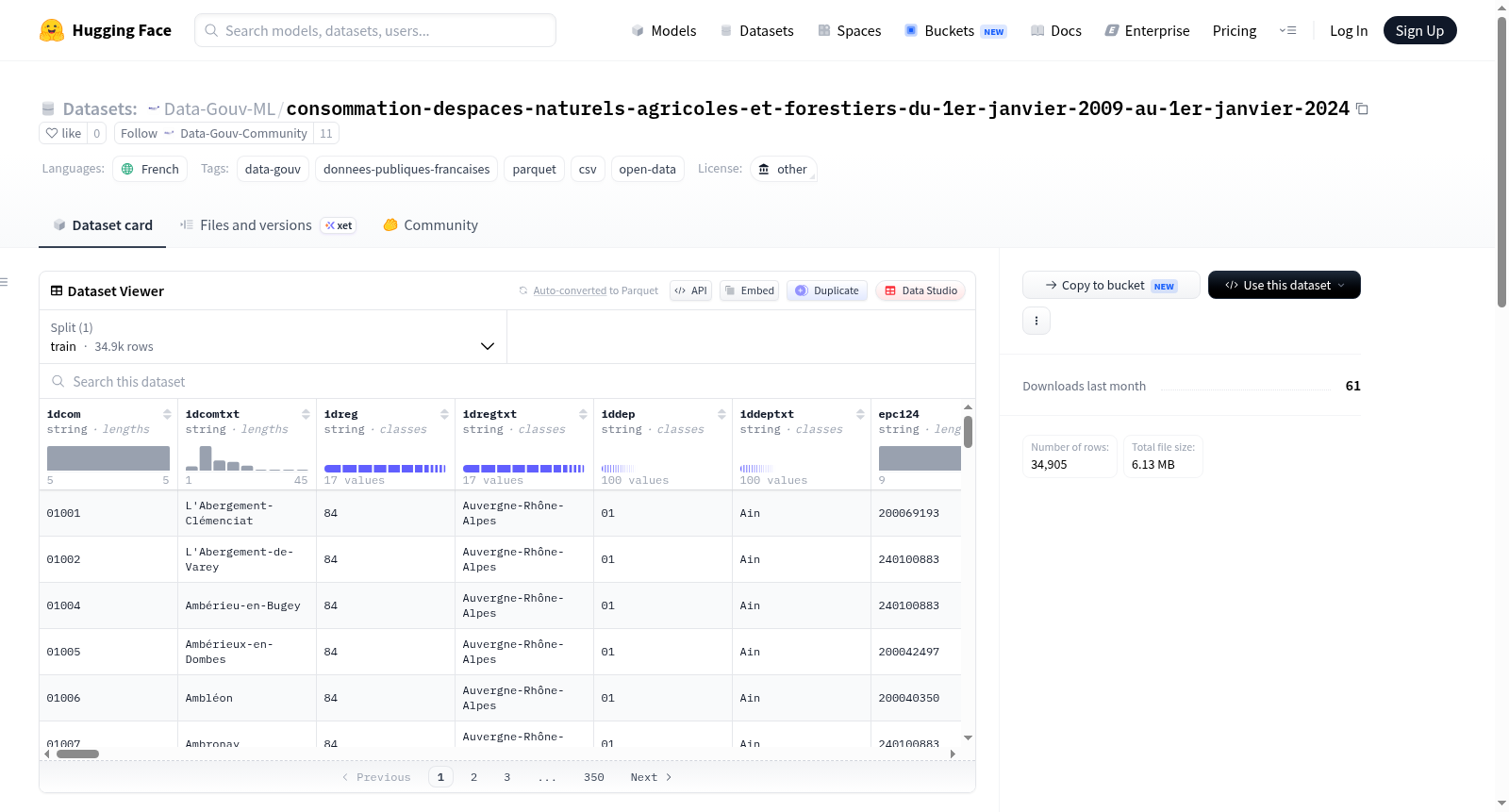Open the Files and versions tab
The width and height of the screenshot is (1509, 812).
[x=268, y=225]
